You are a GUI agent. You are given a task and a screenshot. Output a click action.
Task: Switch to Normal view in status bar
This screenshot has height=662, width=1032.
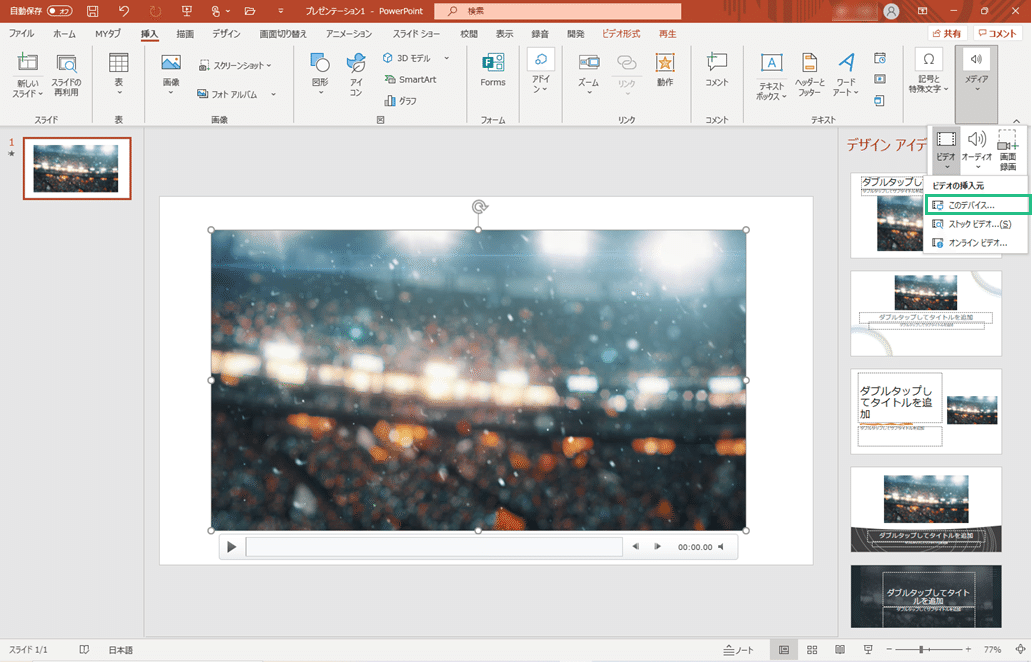tap(784, 649)
